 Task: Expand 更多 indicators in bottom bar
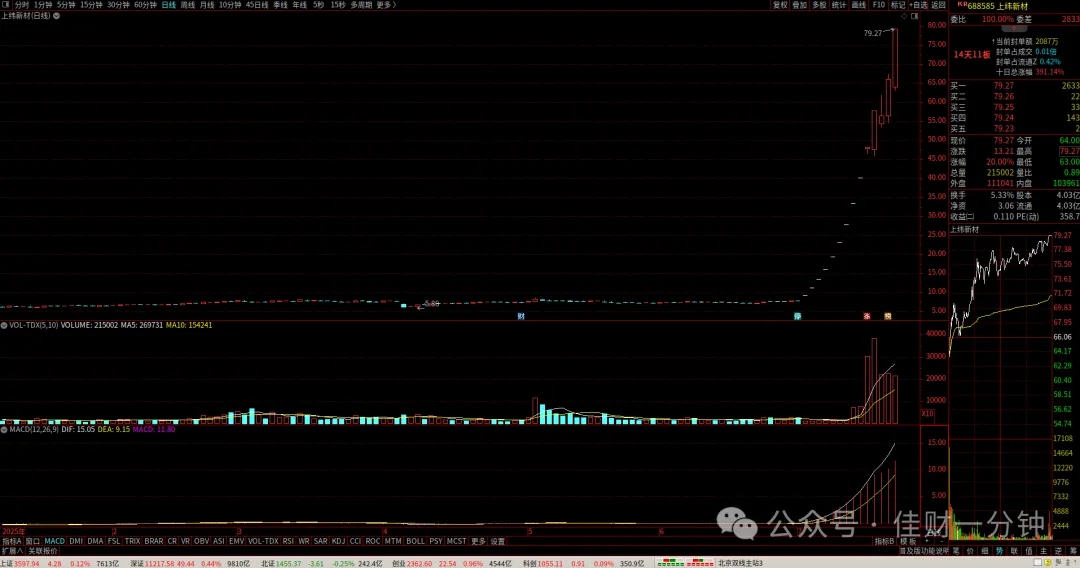pyautogui.click(x=478, y=541)
